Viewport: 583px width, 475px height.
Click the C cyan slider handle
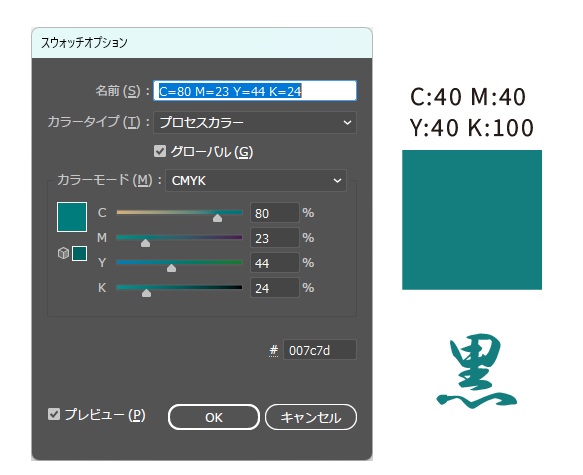(218, 218)
